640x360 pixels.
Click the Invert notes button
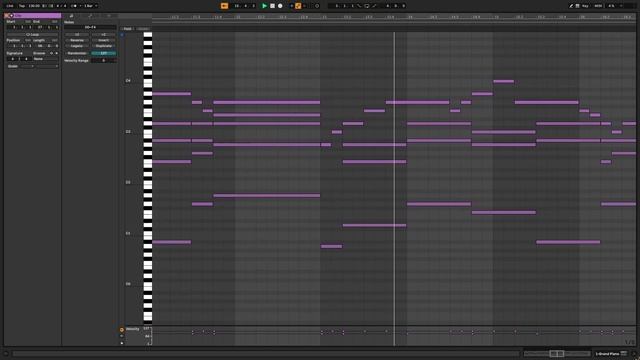coord(104,40)
